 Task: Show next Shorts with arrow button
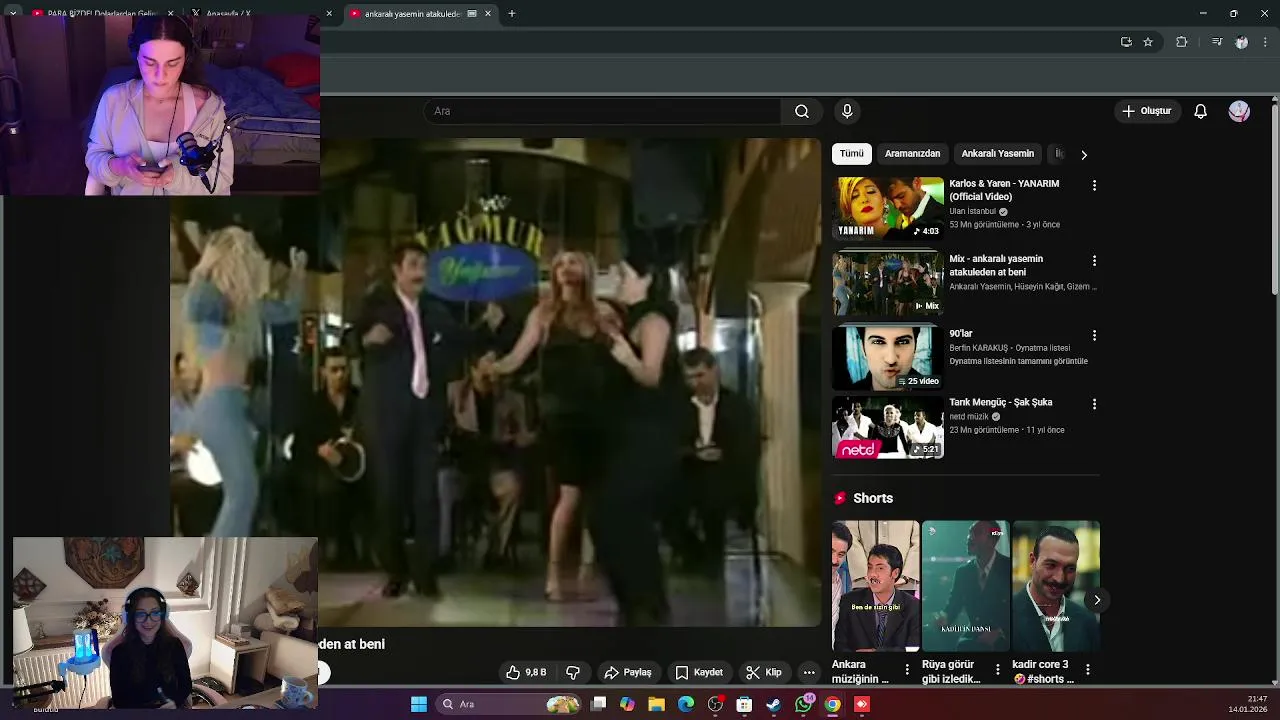tap(1097, 600)
